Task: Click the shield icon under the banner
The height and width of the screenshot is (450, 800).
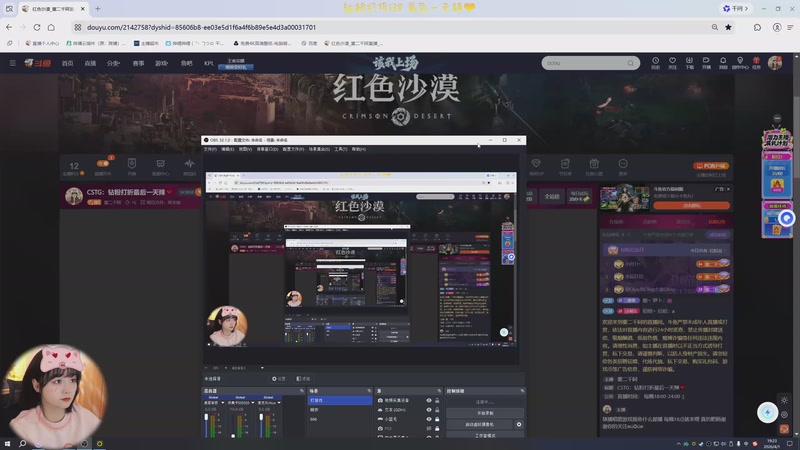Action: 132,164
